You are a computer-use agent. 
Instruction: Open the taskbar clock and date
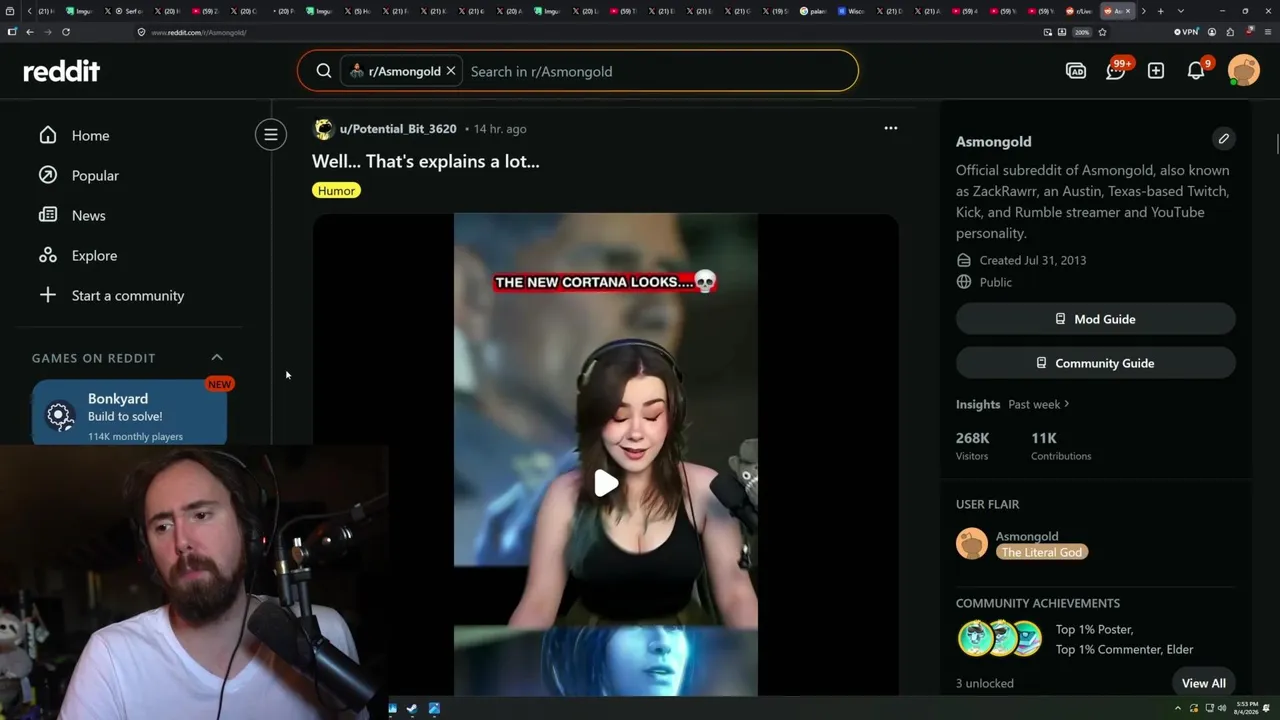(1248, 708)
